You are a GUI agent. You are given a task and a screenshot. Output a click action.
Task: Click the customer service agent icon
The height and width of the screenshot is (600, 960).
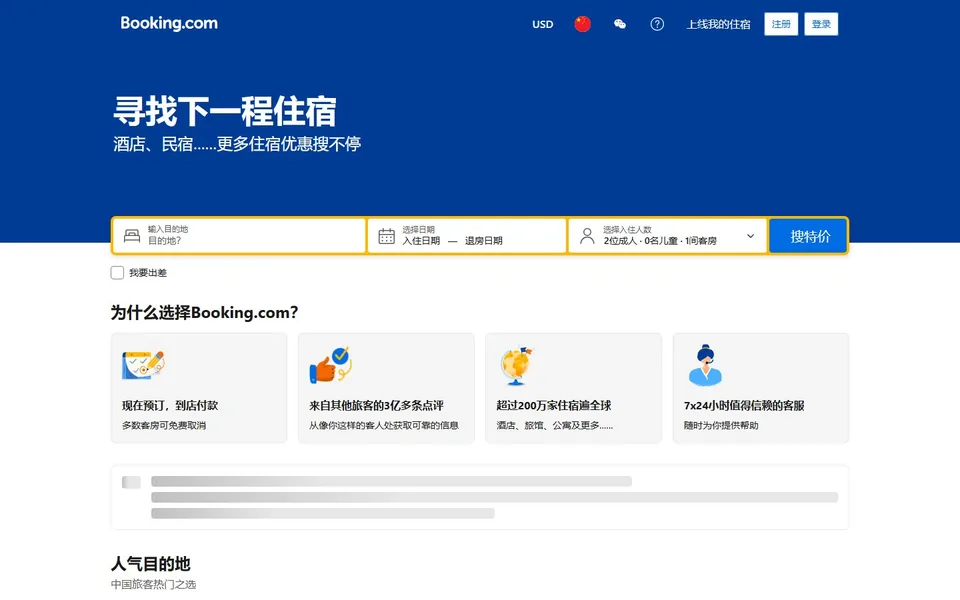click(705, 365)
